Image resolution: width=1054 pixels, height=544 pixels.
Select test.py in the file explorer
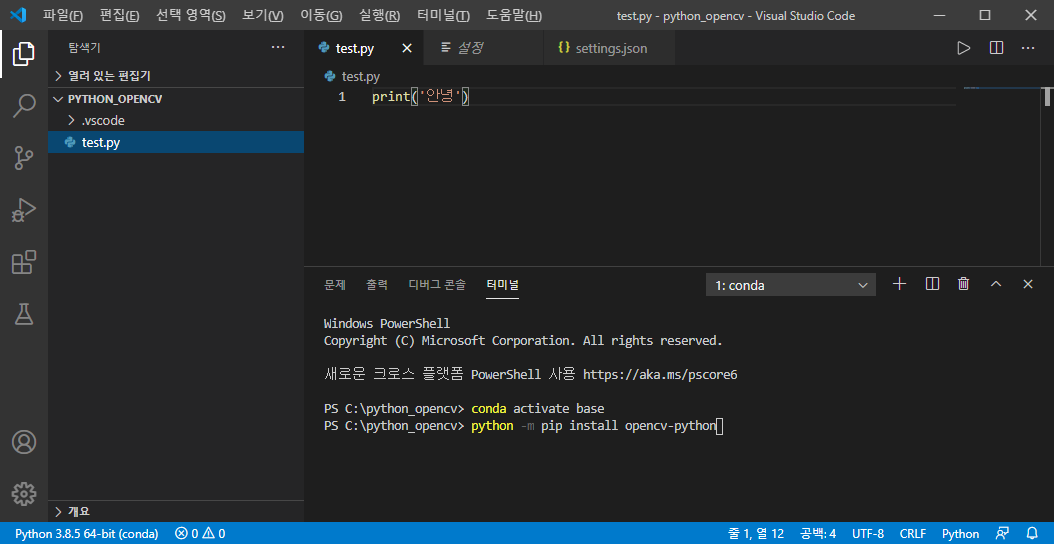[175, 143]
